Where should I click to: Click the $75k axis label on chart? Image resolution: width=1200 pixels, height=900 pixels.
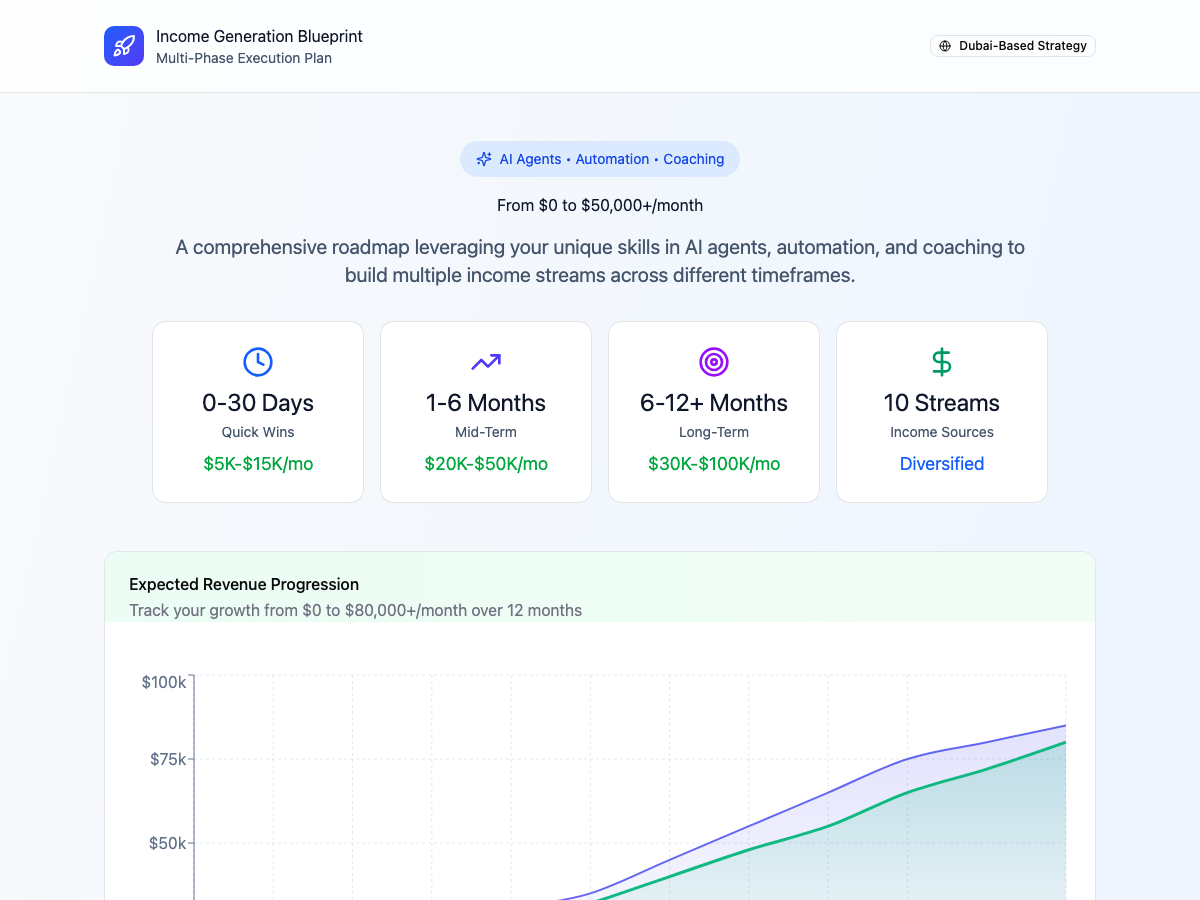pyautogui.click(x=168, y=759)
